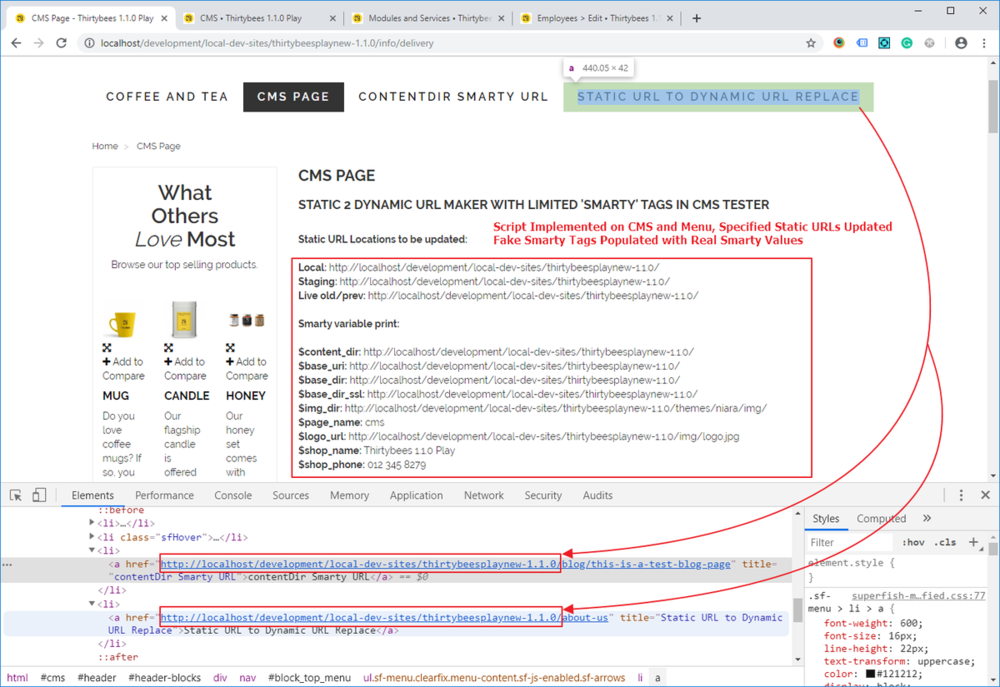Expand the collapsed sfHover li node
Viewport: 1000px width, 687px height.
coord(93,537)
